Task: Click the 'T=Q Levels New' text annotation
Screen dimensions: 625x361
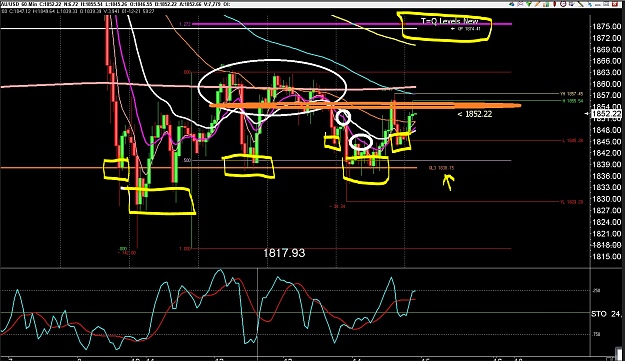Action: click(449, 21)
